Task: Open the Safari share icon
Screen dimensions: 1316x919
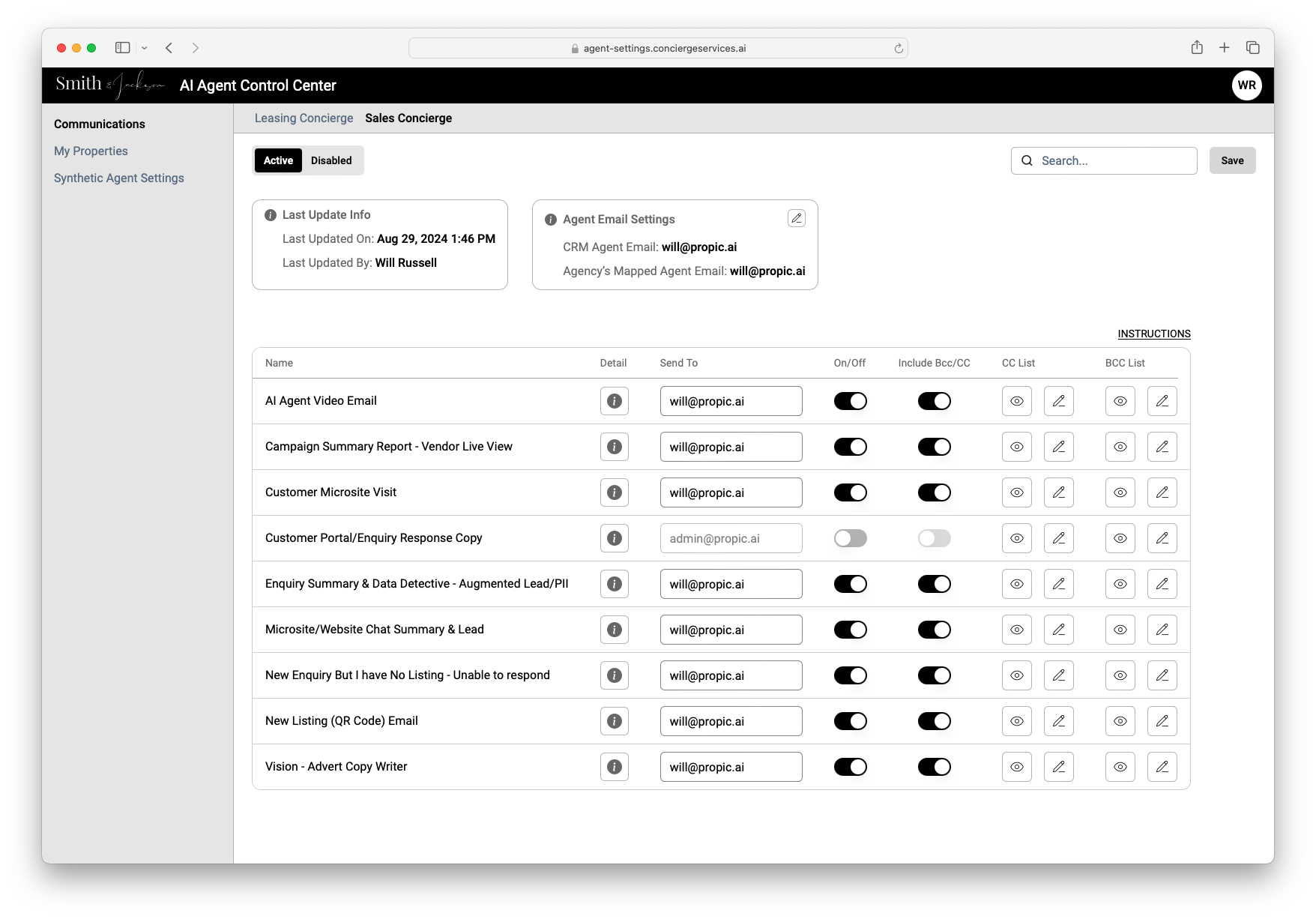Action: tap(1197, 47)
